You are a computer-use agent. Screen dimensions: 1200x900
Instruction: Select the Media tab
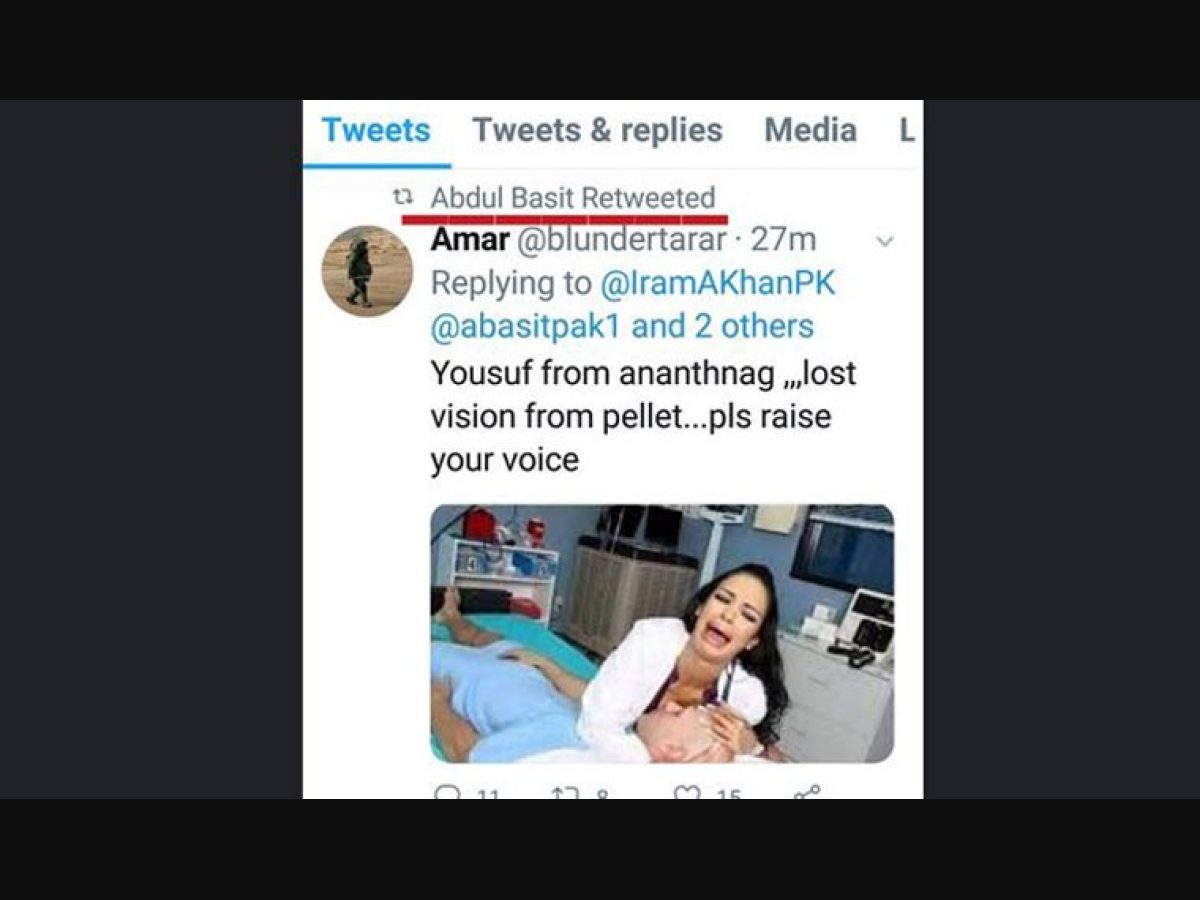click(x=810, y=130)
